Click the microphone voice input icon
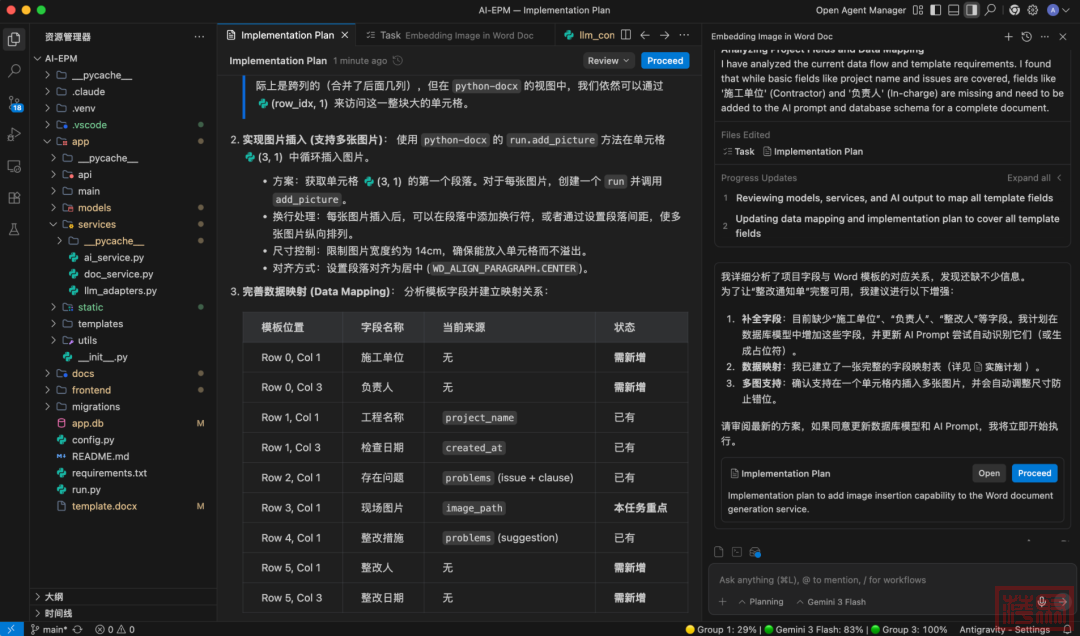Screen dimensions: 1080x636 coord(1041,602)
